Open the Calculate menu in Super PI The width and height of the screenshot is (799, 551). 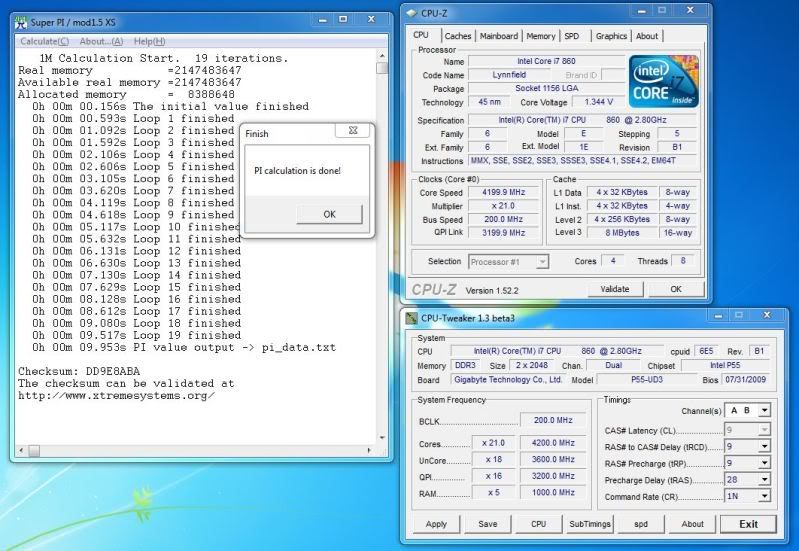tap(44, 41)
